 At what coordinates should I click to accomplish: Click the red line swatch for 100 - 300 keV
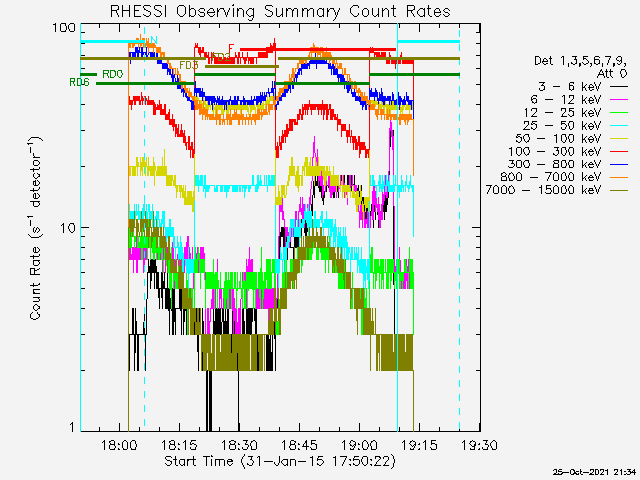click(x=619, y=152)
